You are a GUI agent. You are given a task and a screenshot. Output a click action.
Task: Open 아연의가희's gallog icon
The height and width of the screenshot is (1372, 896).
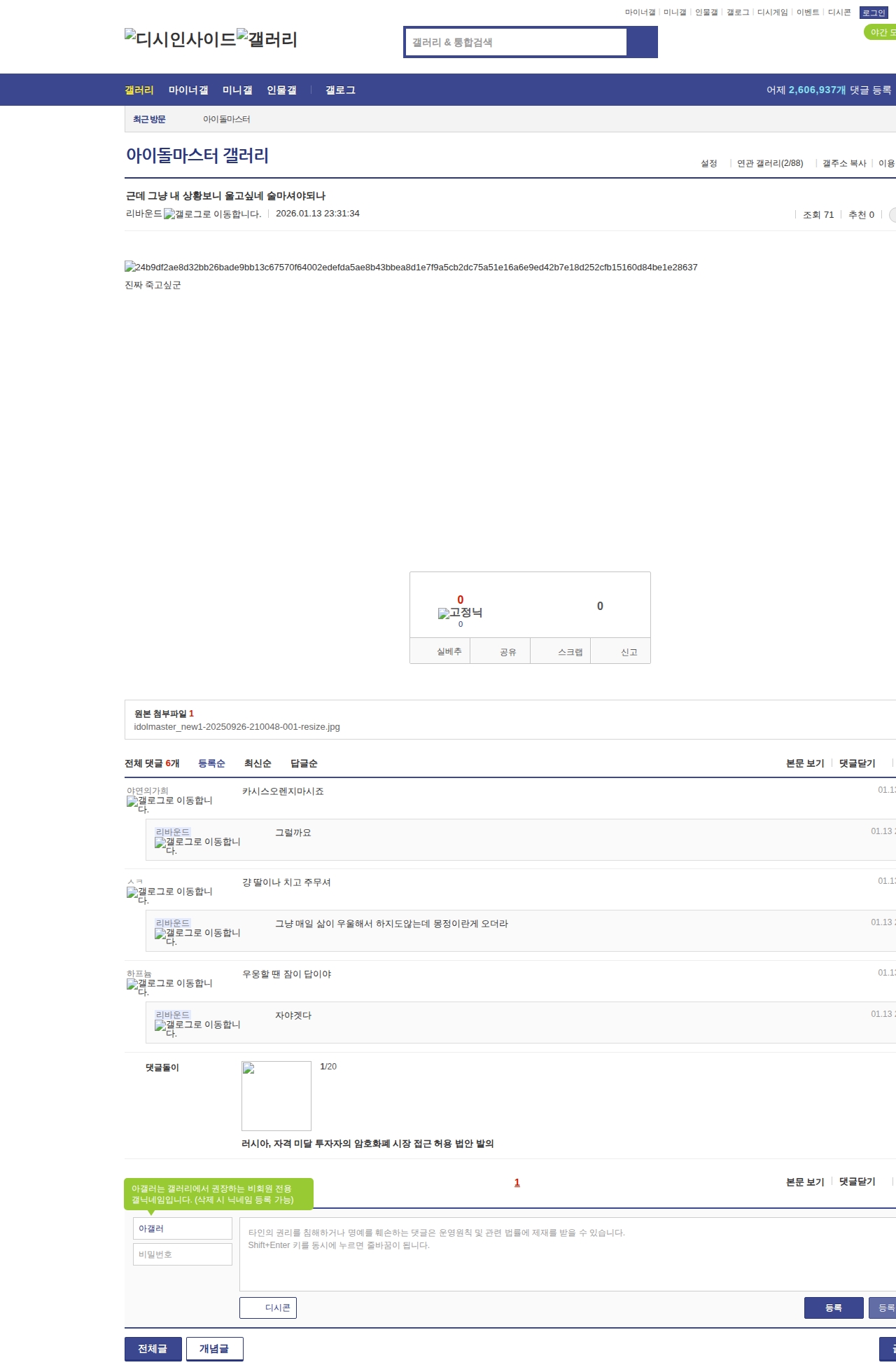pyautogui.click(x=169, y=804)
